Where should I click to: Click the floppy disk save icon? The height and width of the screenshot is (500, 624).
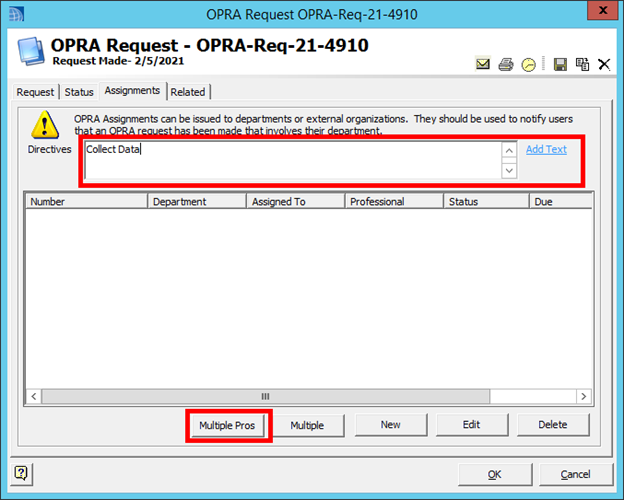560,64
